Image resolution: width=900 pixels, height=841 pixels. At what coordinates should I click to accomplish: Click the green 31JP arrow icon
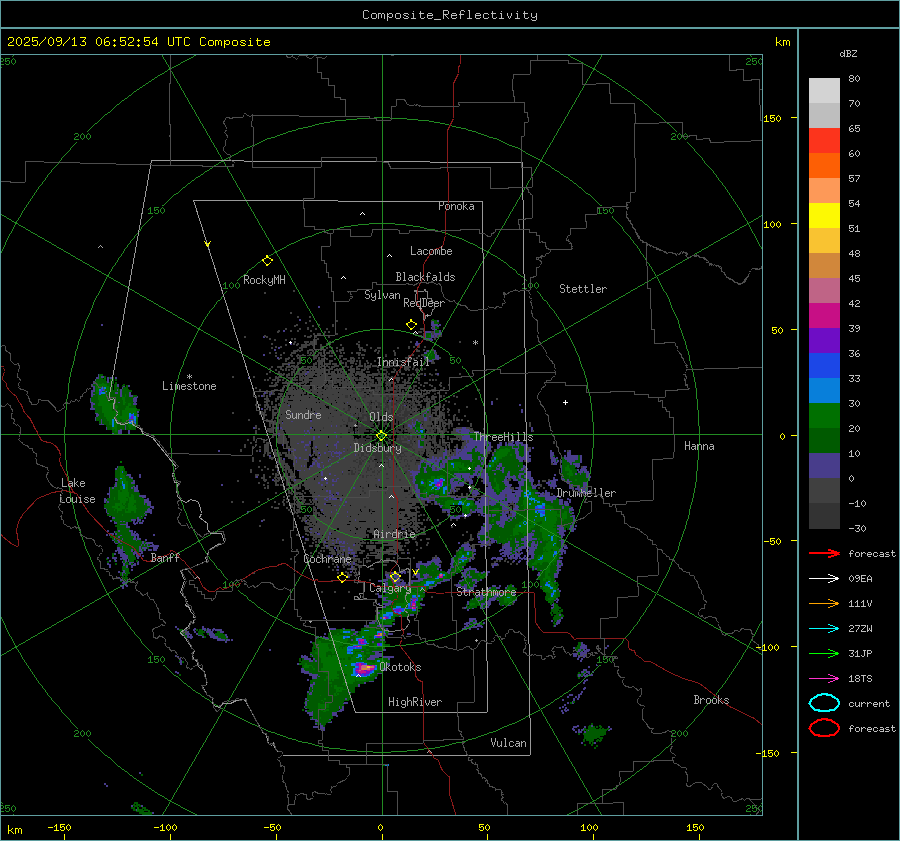824,653
